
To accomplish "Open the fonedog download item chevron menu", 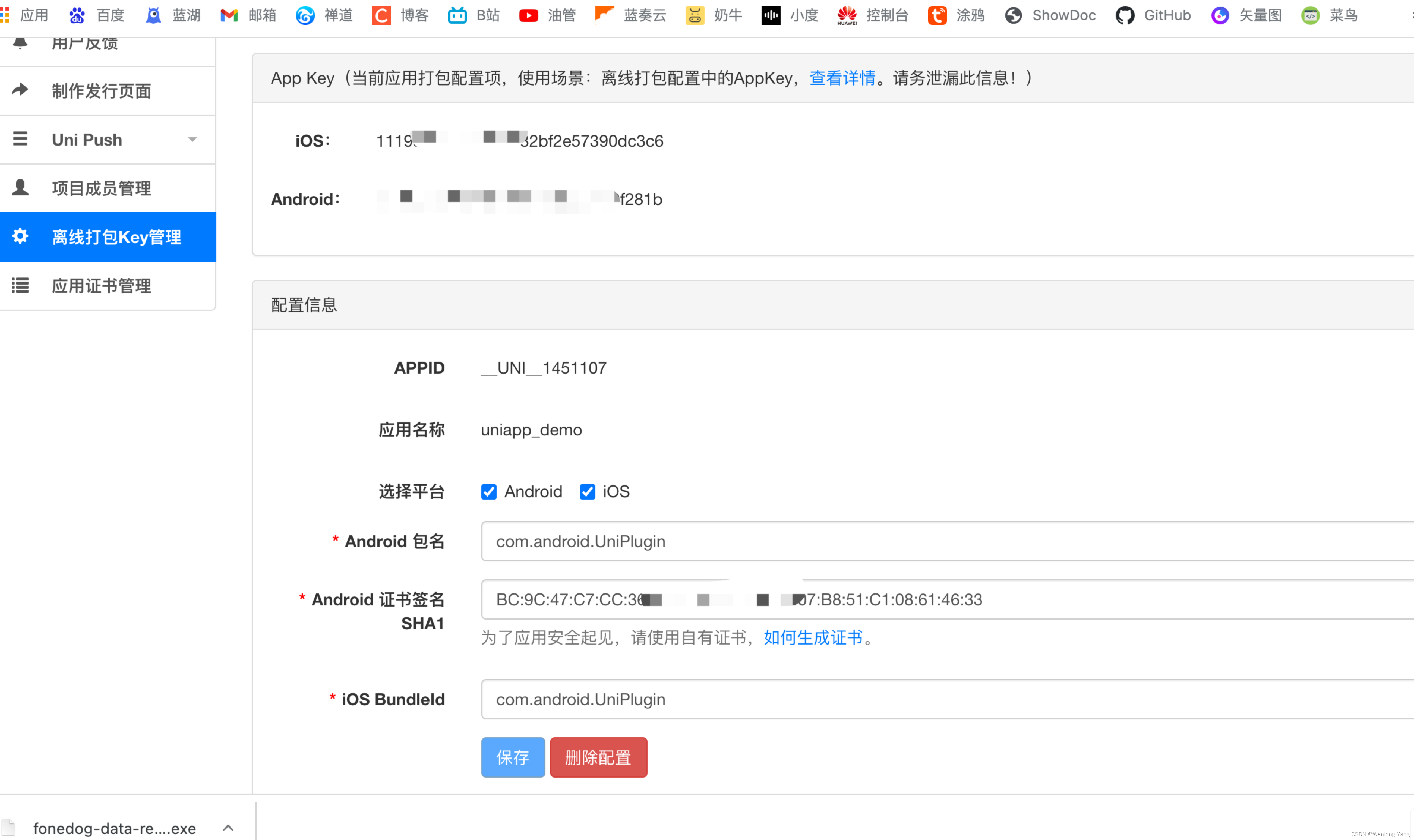I will [228, 828].
